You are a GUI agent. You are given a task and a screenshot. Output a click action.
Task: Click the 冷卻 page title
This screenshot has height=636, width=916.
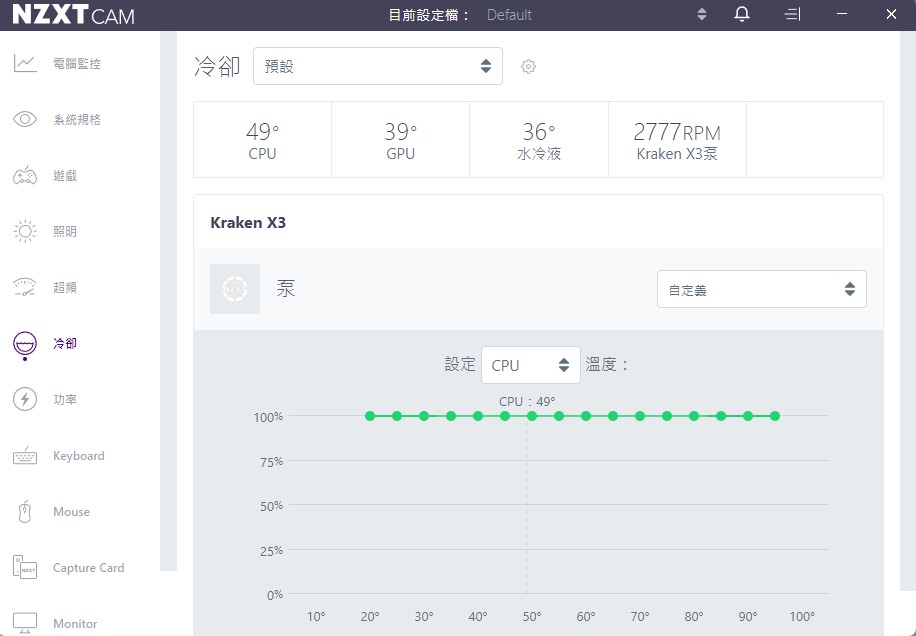coord(217,66)
